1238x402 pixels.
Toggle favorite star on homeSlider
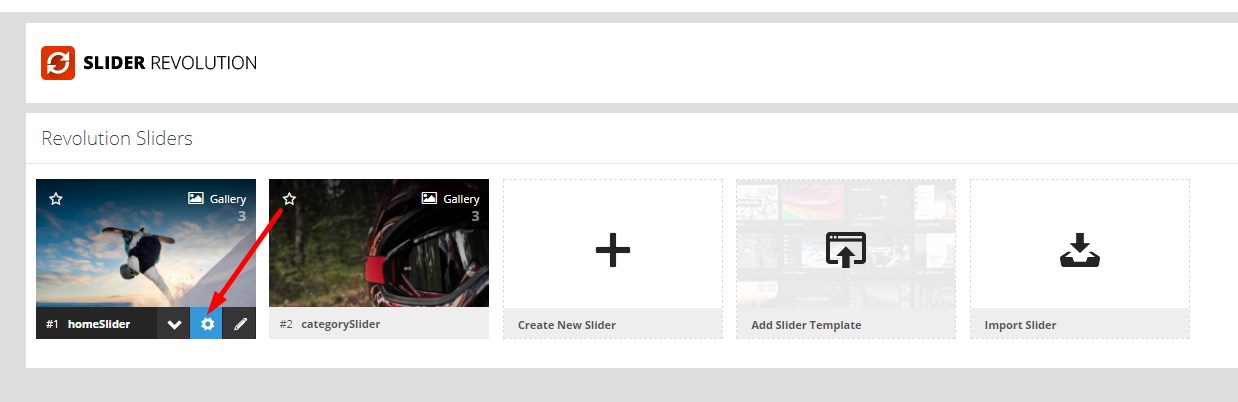click(x=56, y=199)
